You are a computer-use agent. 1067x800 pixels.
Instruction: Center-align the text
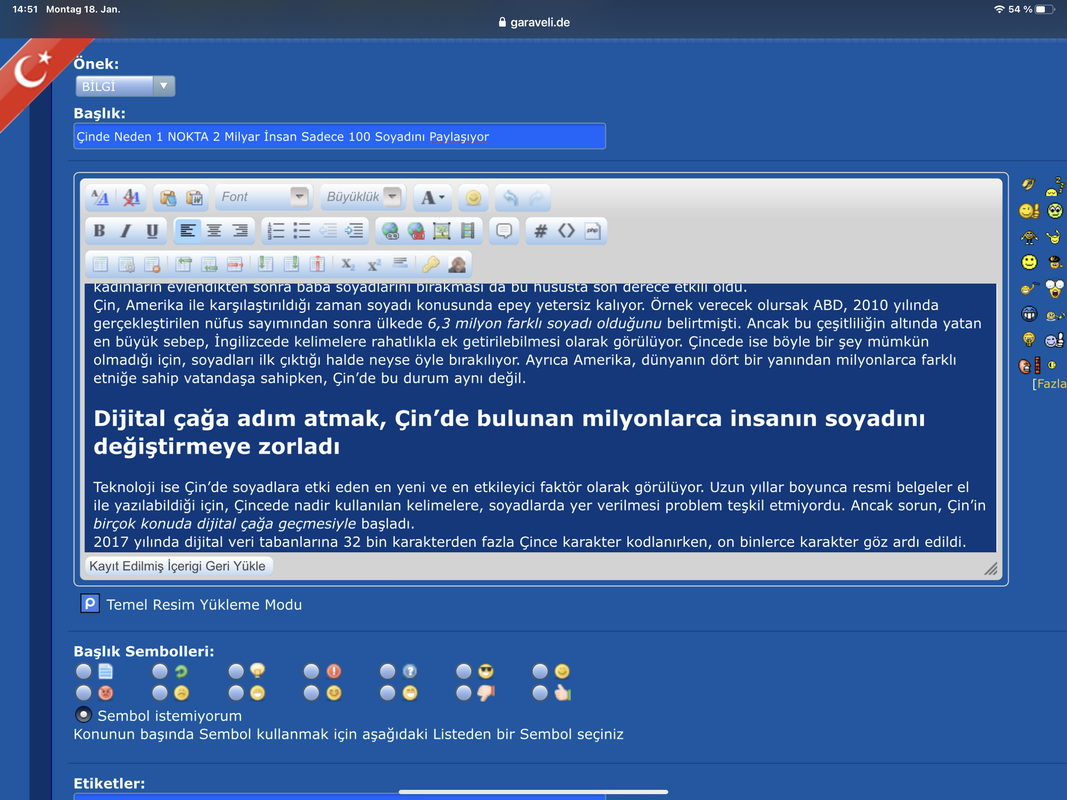(214, 231)
